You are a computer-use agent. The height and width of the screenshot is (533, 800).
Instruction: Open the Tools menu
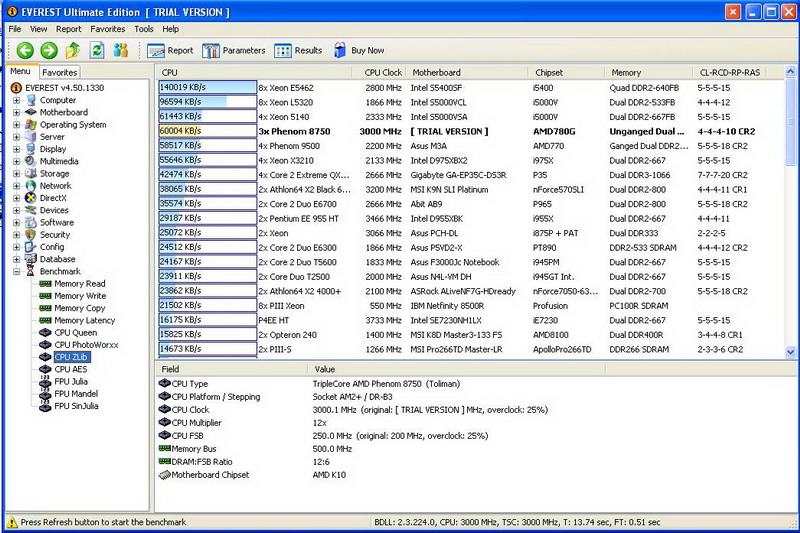[144, 29]
